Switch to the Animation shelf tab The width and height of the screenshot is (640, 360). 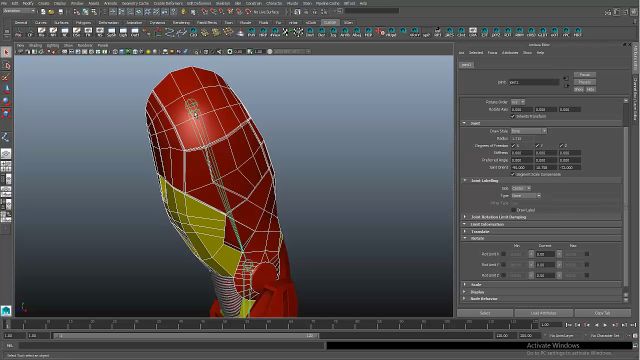134,22
